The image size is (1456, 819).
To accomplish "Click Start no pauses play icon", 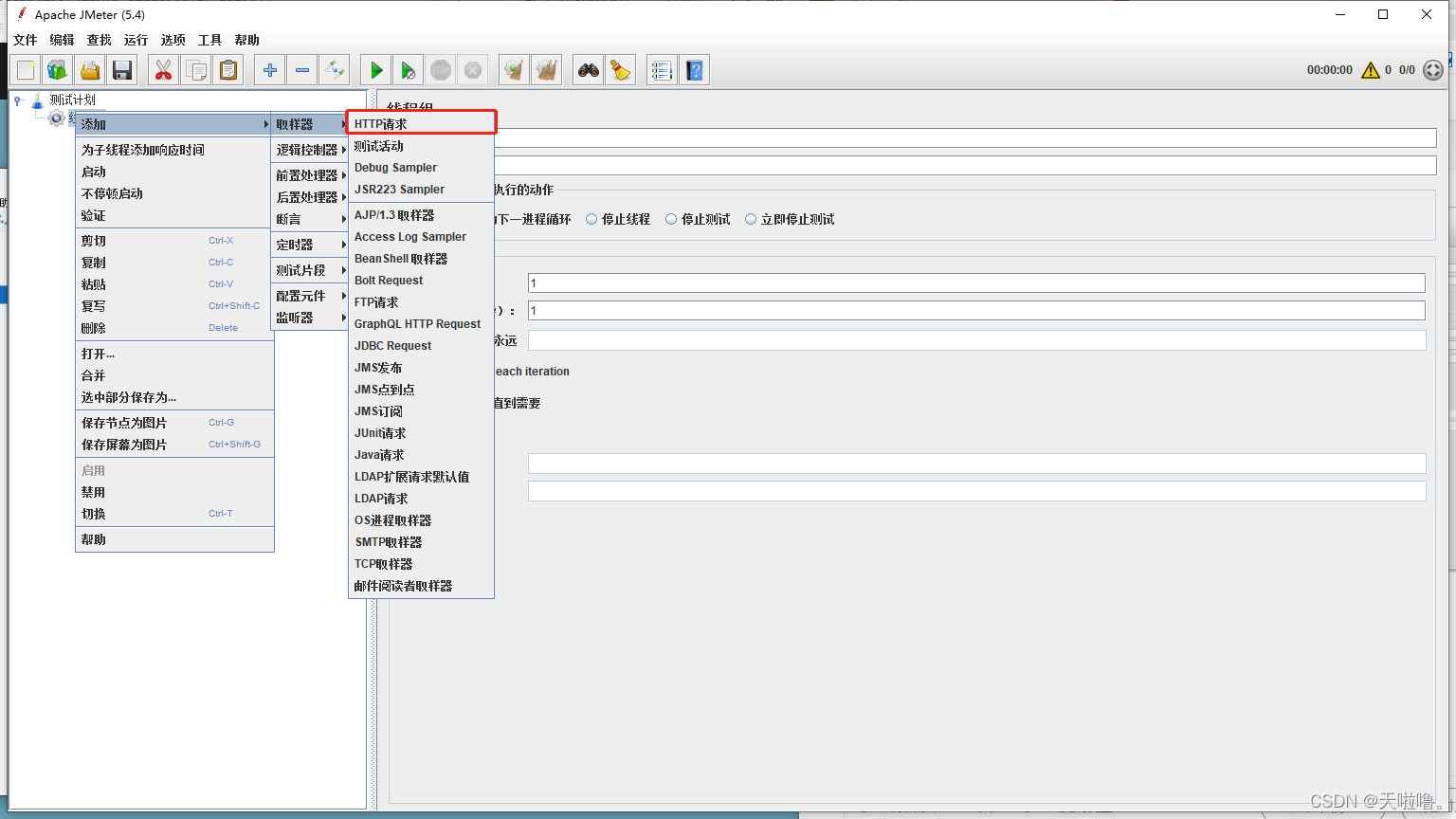I will coord(409,70).
